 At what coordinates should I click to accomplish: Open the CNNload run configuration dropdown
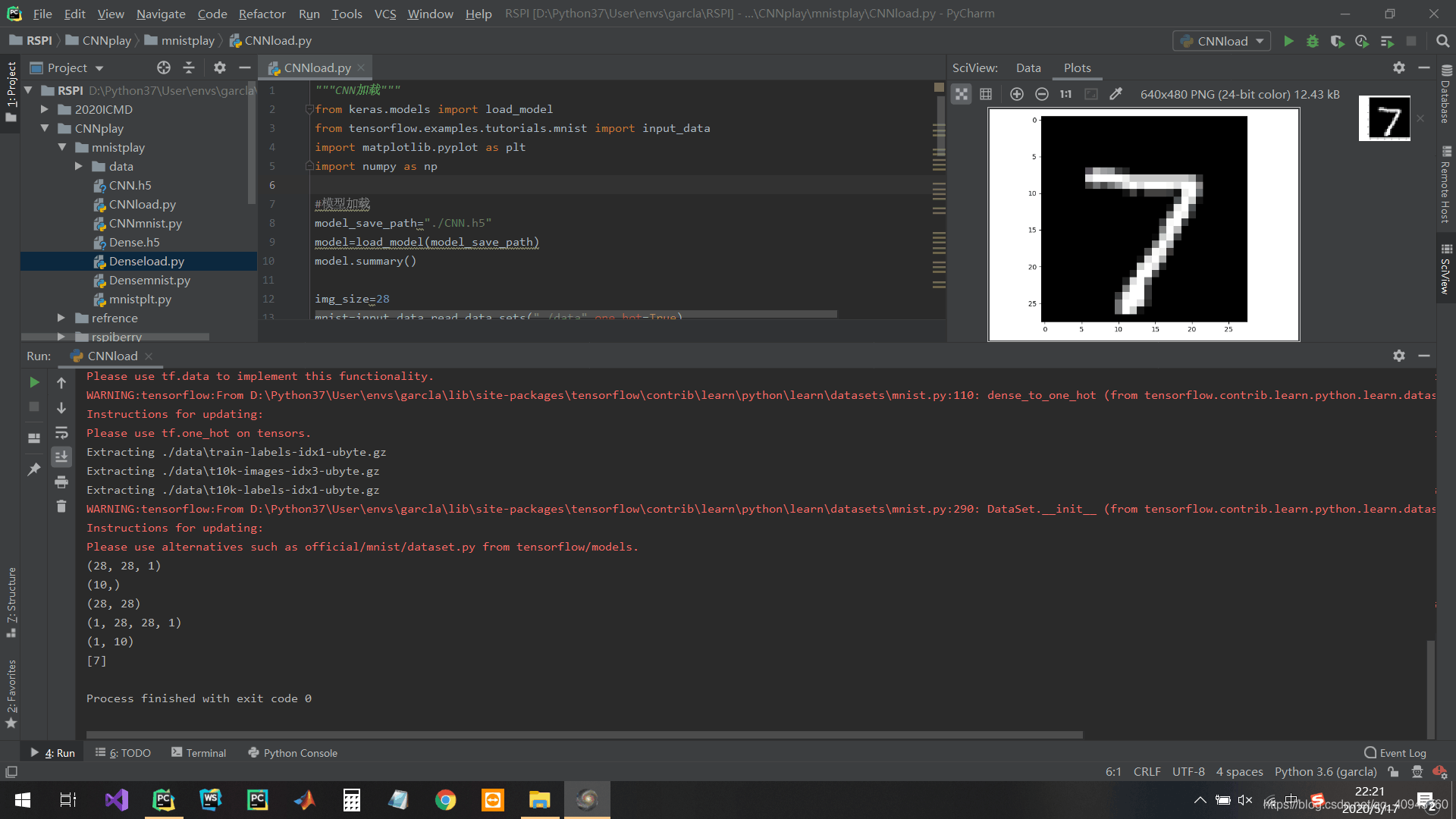tap(1222, 41)
